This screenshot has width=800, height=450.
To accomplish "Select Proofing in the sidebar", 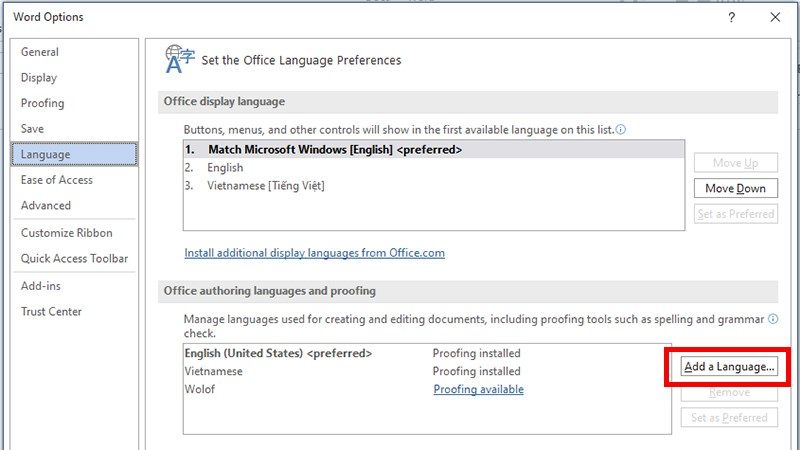I will click(x=74, y=103).
